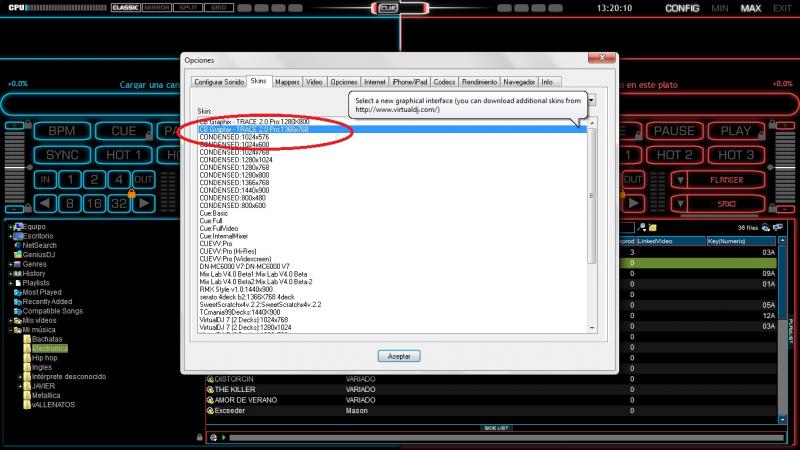Image resolution: width=800 pixels, height=450 pixels.
Task: Expand the Genres tree node
Action: point(11,265)
